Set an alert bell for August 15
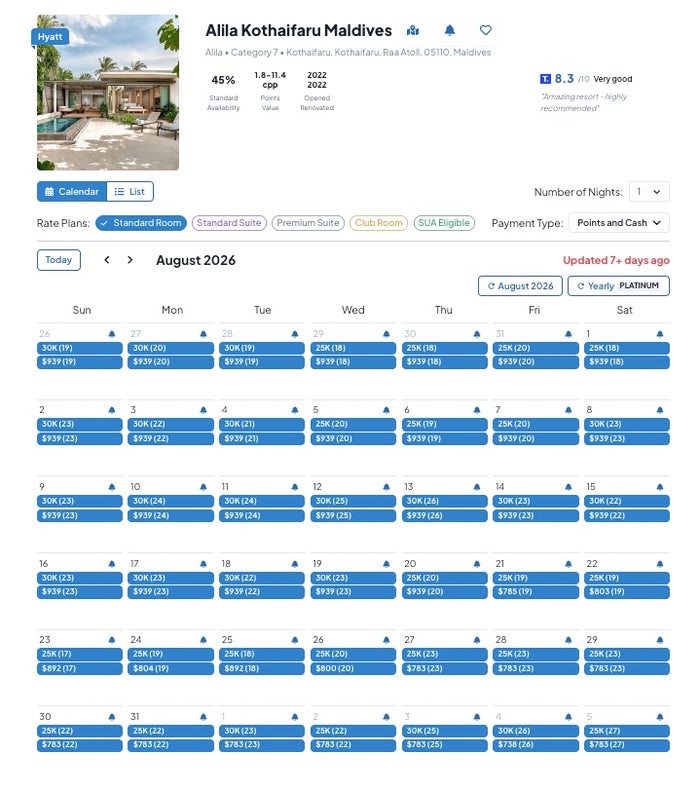This screenshot has width=700, height=791. point(660,487)
